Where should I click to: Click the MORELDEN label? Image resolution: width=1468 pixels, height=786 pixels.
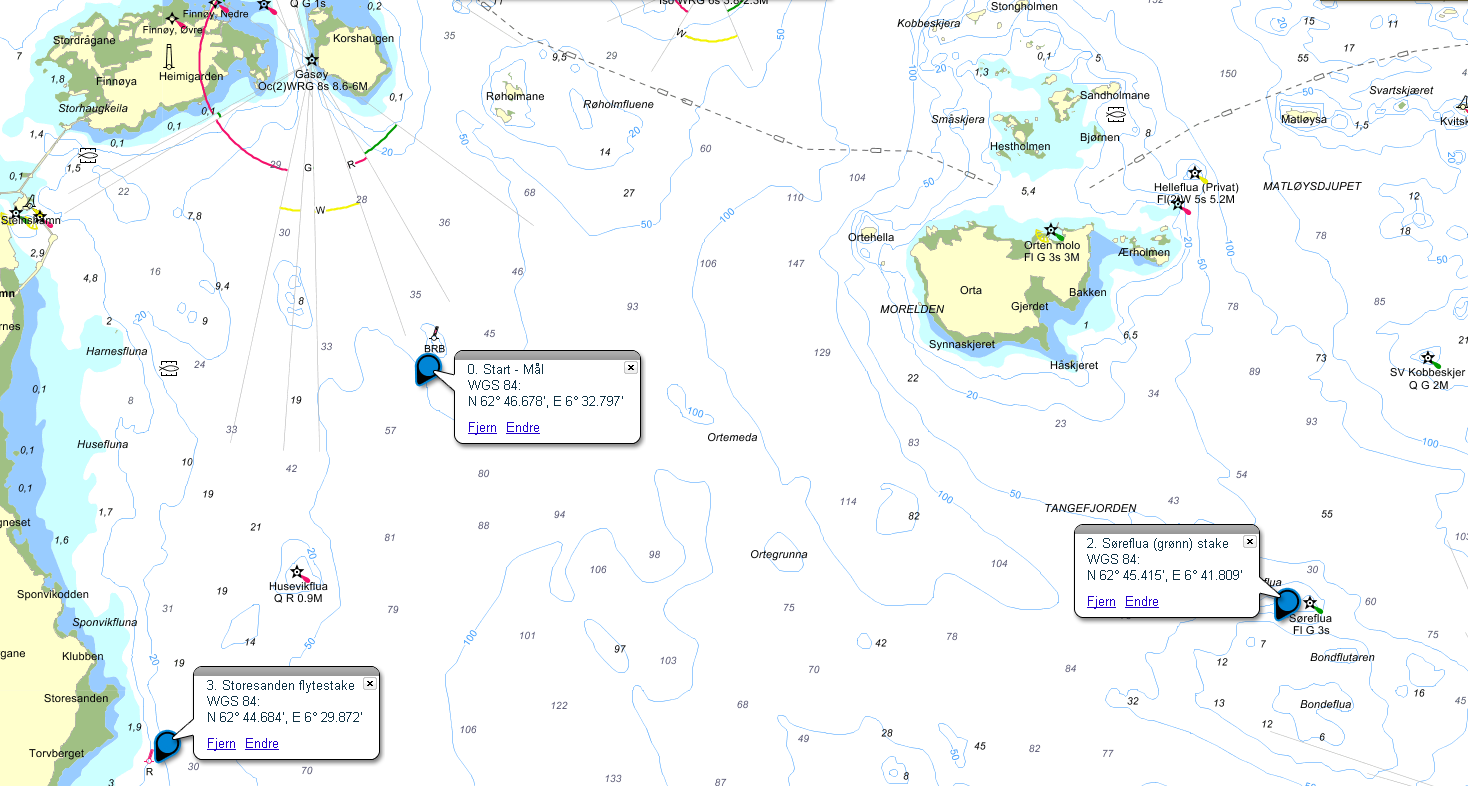pos(912,309)
